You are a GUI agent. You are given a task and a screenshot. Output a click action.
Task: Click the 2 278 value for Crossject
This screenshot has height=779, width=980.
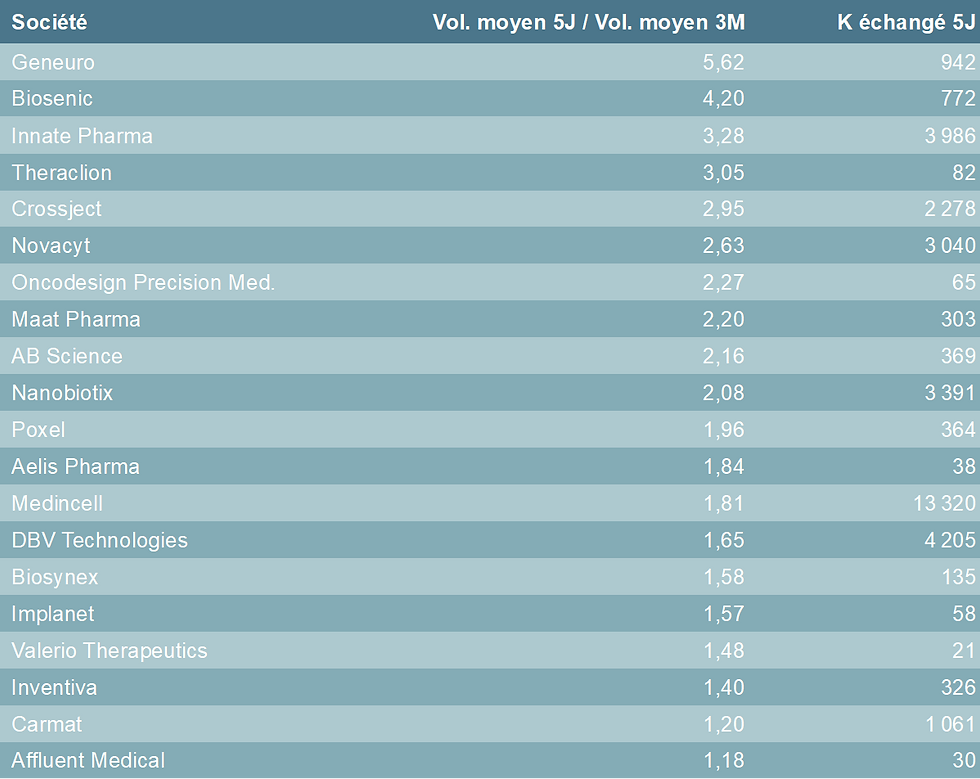click(x=951, y=209)
